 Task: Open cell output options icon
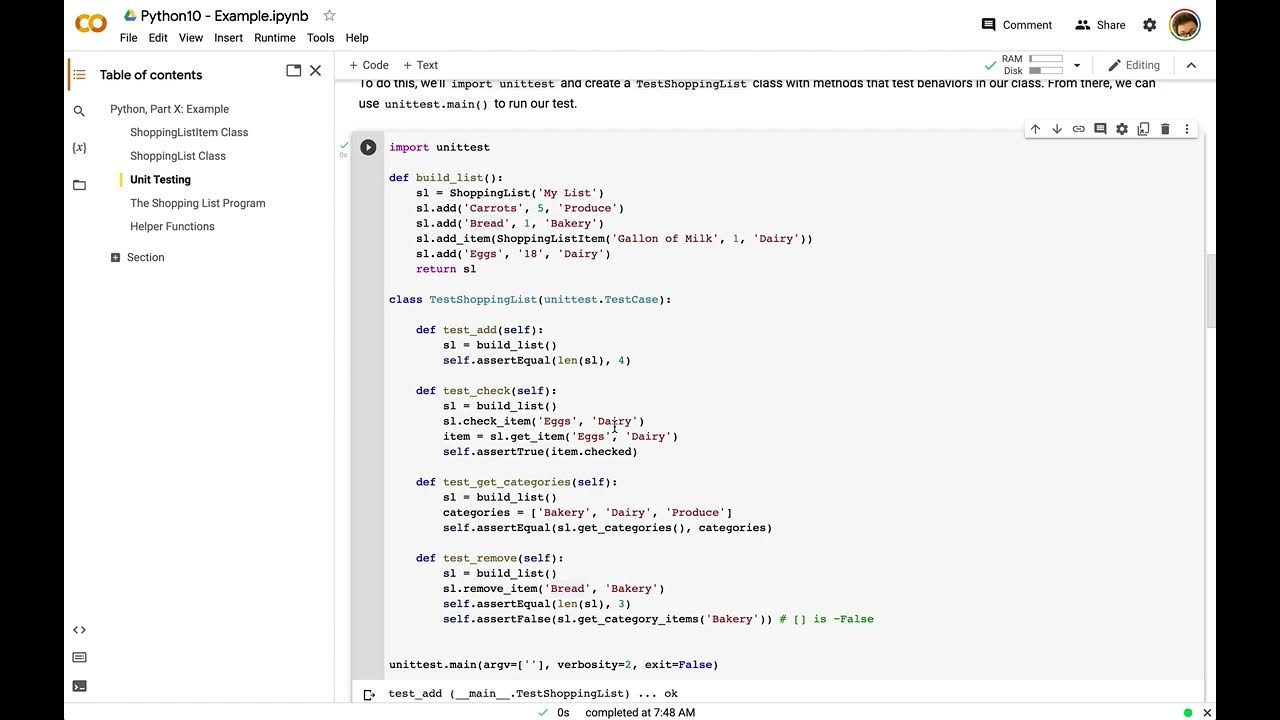(368, 694)
